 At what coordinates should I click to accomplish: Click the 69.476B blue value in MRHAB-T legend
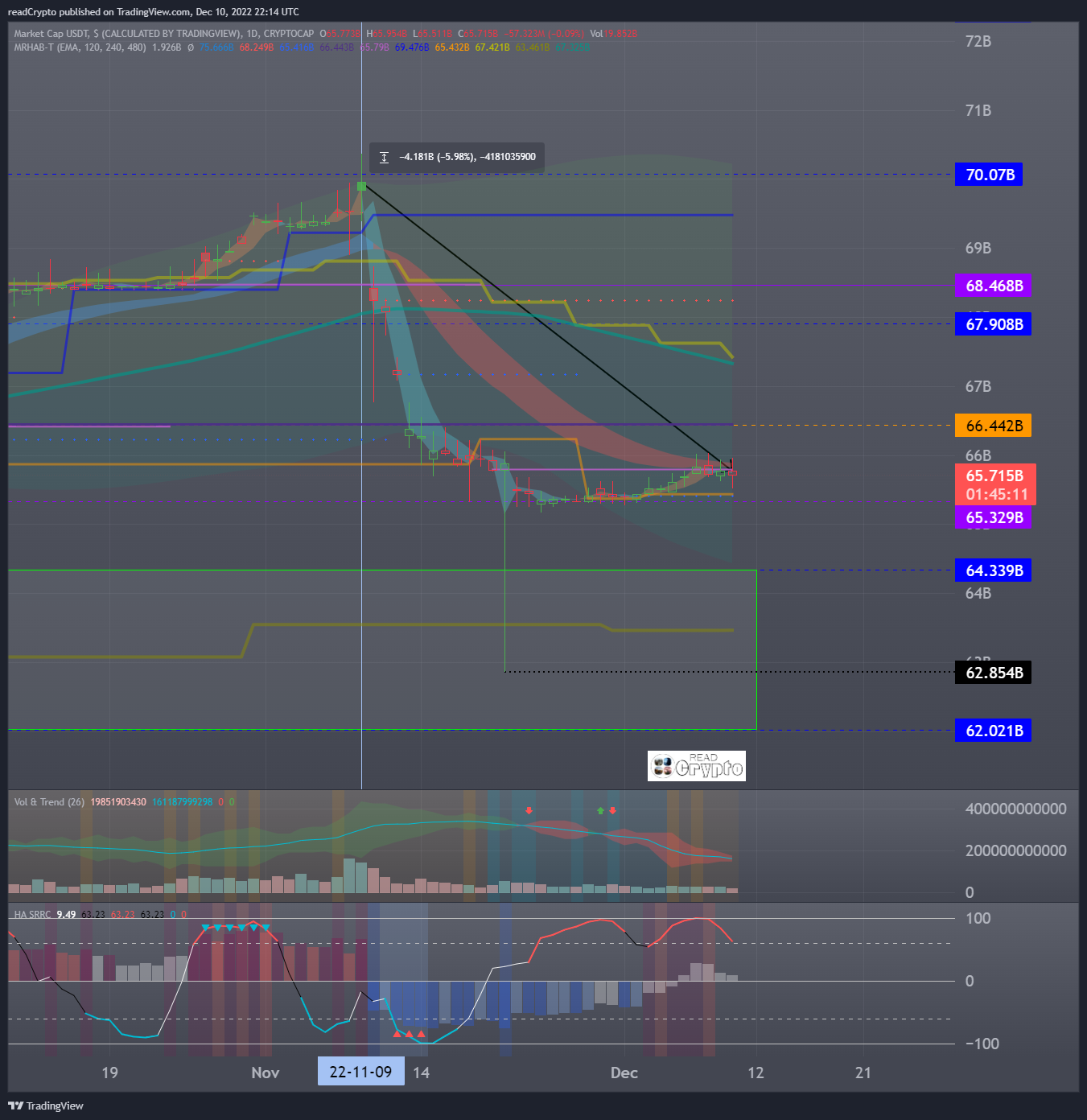pos(411,47)
